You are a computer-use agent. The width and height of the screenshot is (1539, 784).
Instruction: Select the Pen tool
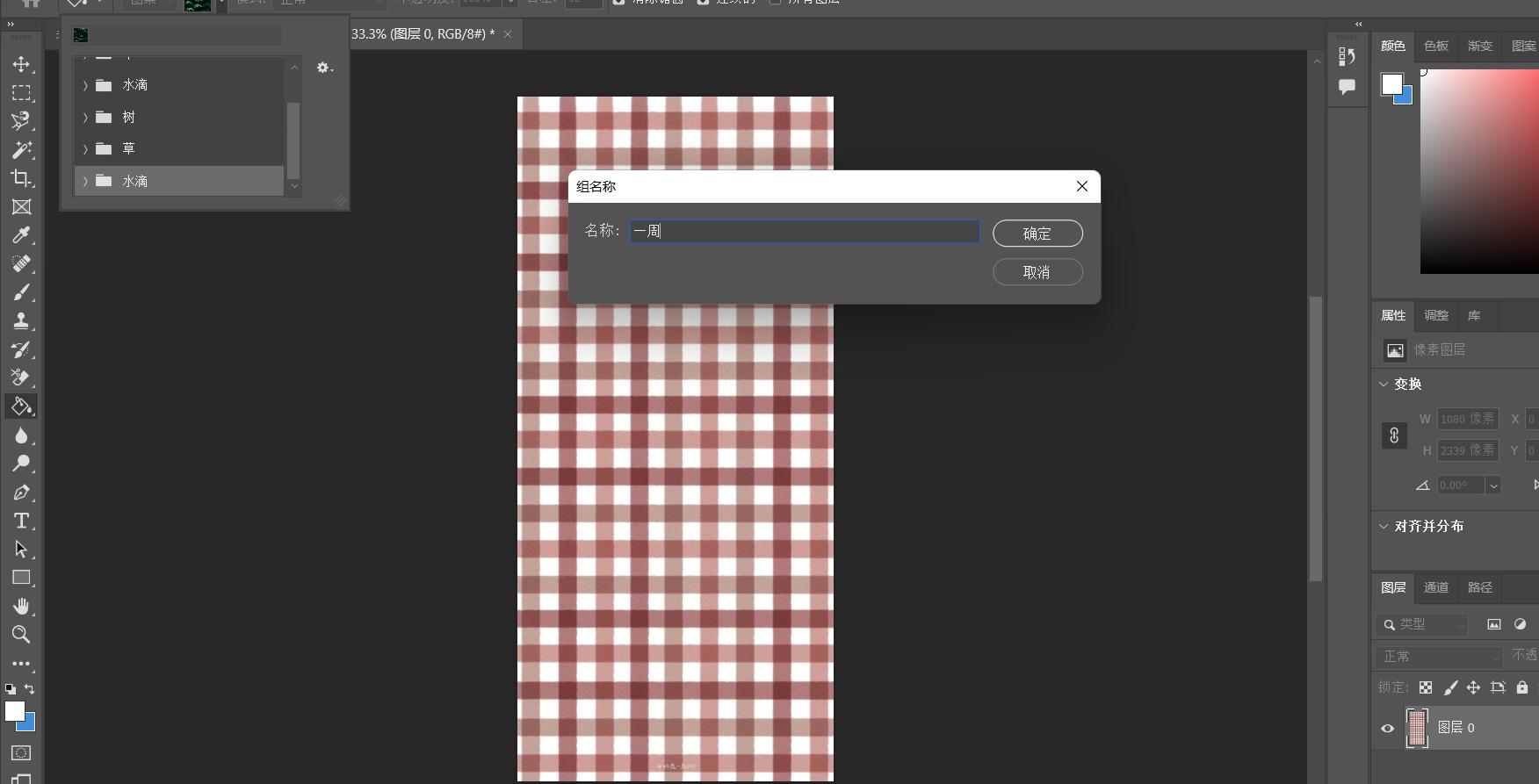click(x=21, y=493)
